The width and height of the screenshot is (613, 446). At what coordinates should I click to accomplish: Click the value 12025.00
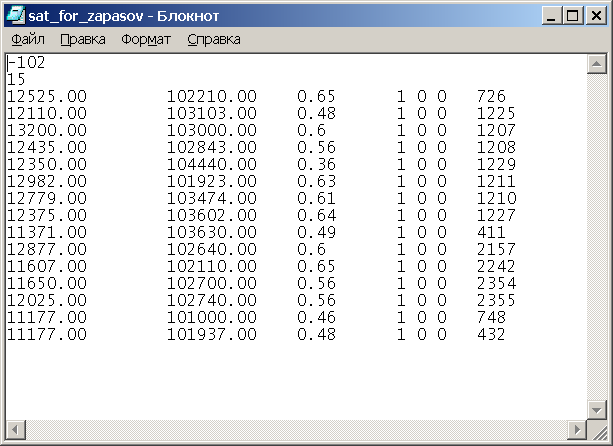pyautogui.click(x=47, y=301)
